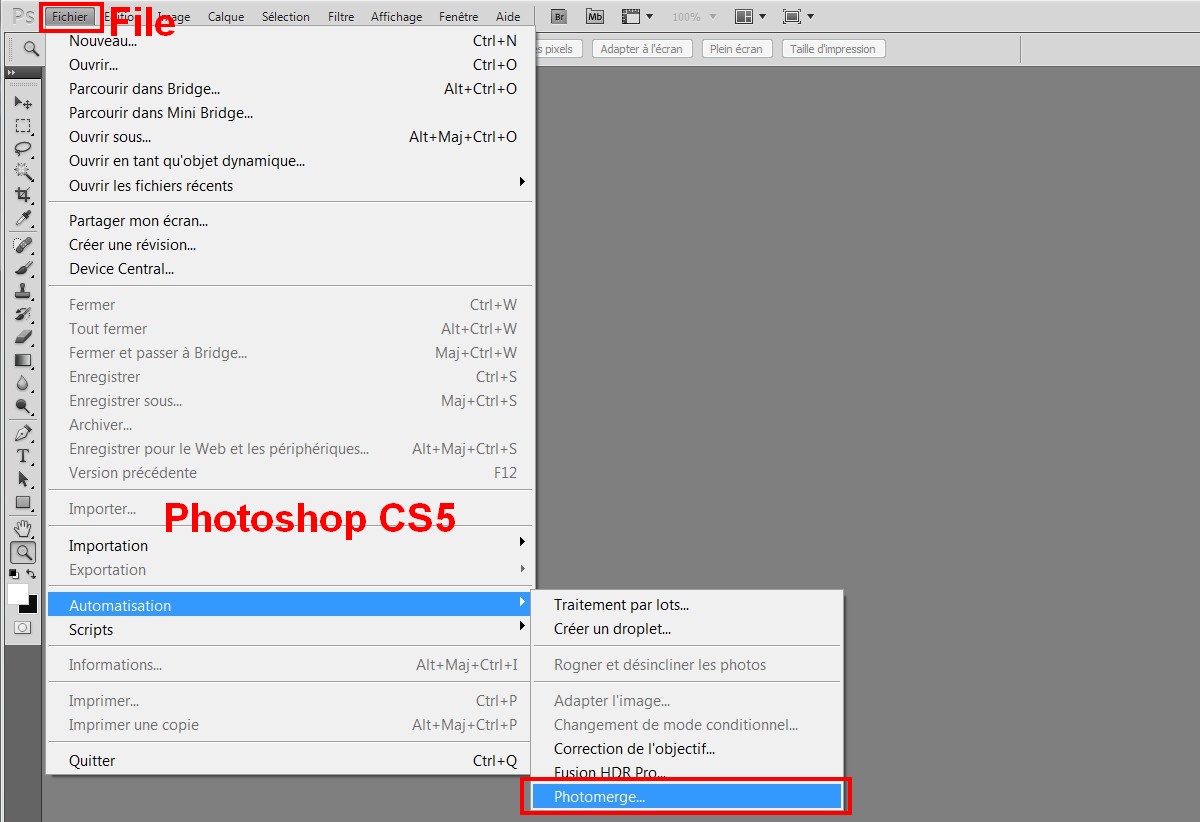Choose Quitter from the Fichier menu
1200x822 pixels.
pos(291,761)
